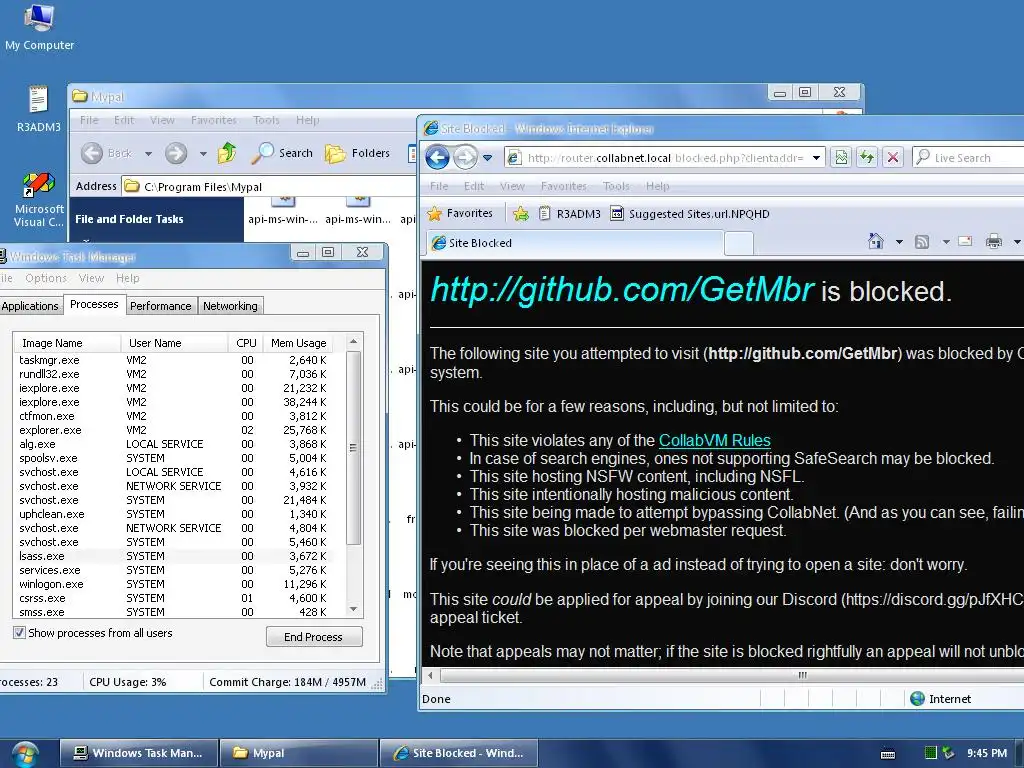Sort processes by CPU column

point(246,343)
